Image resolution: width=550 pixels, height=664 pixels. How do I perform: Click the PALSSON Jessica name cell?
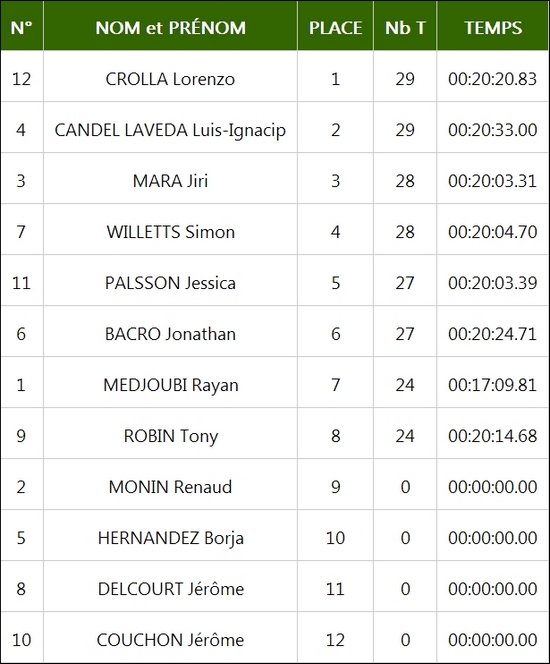(170, 282)
